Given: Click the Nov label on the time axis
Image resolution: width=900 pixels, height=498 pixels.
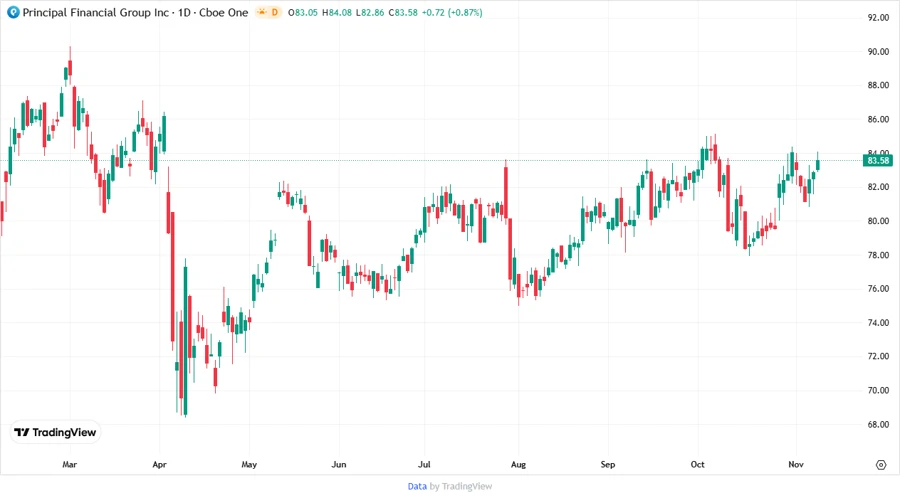Looking at the screenshot, I should [796, 464].
